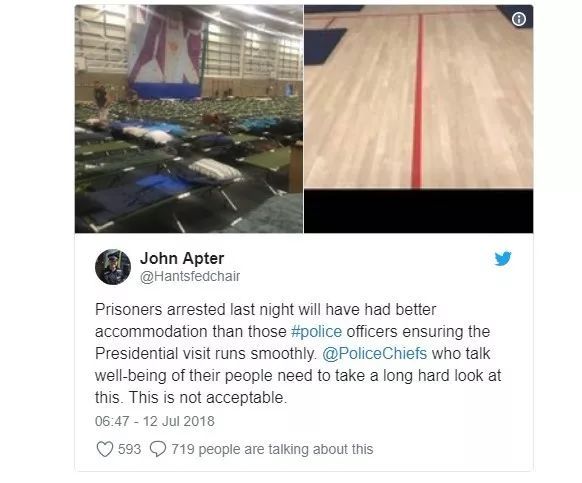Click the reply speech bubble icon

pyautogui.click(x=158, y=449)
